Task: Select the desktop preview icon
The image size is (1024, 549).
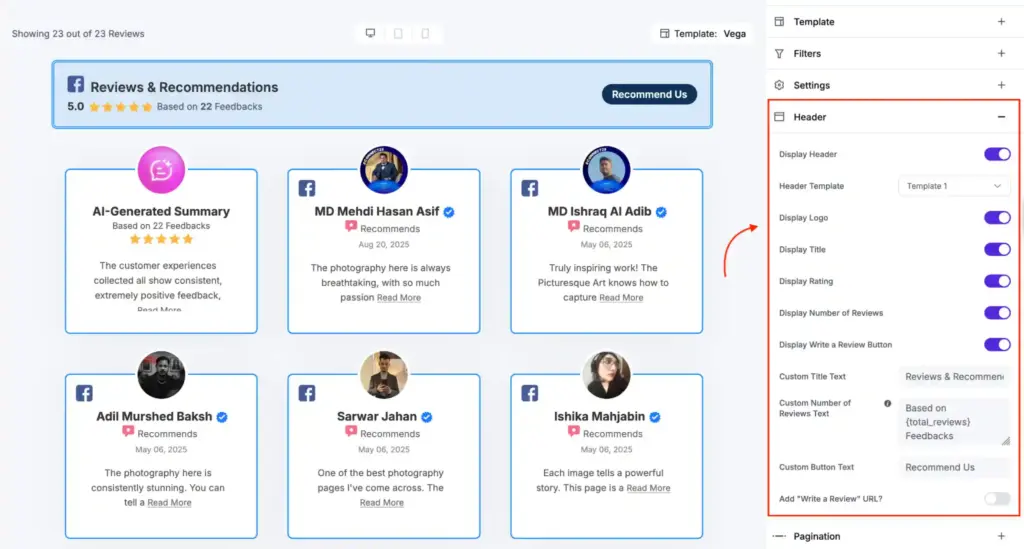Action: click(x=370, y=33)
